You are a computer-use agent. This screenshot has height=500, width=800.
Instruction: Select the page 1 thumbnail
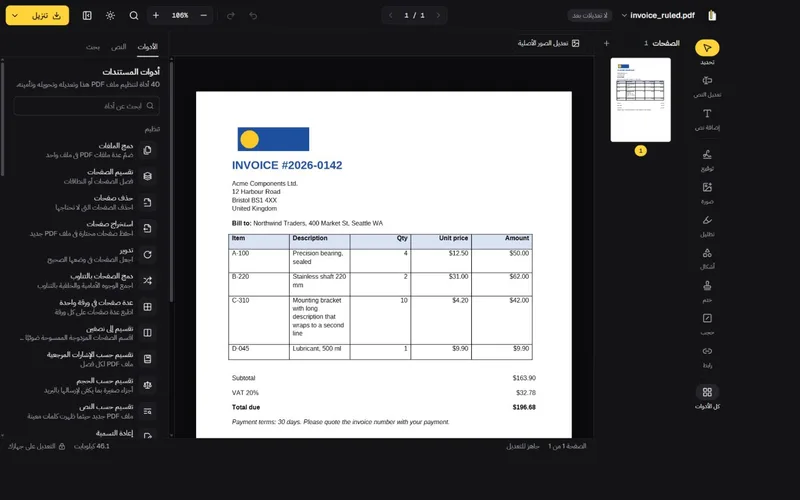(640, 99)
